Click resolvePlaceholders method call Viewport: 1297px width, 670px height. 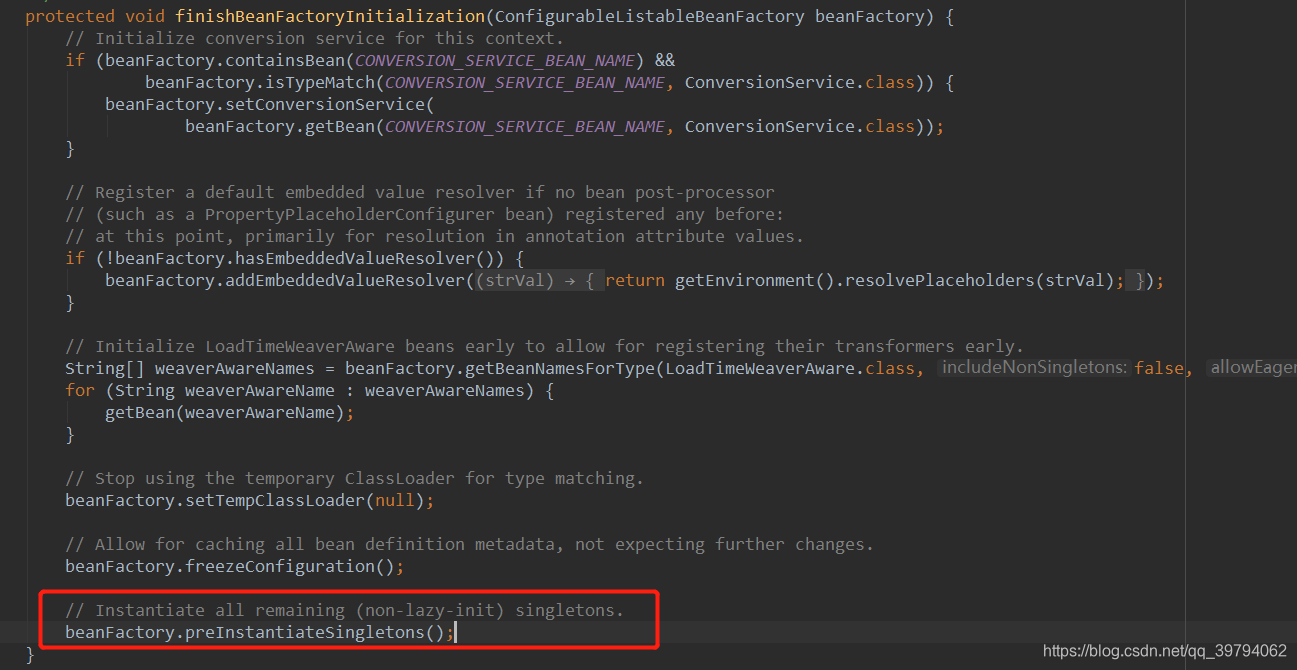click(x=940, y=280)
